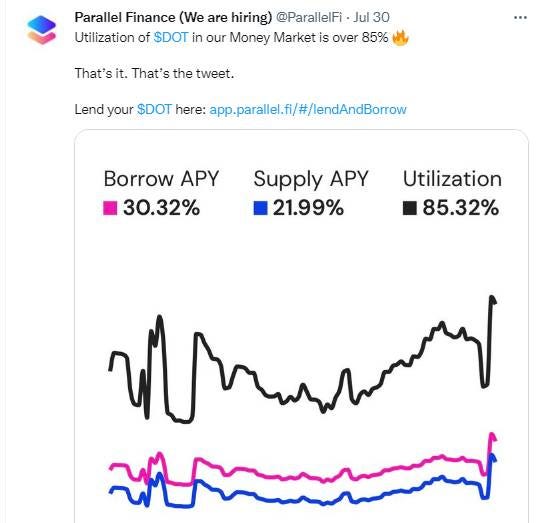This screenshot has width=539, height=523.
Task: Click the $DOT cashtag after 'Lend your'
Action: pyautogui.click(x=154, y=110)
